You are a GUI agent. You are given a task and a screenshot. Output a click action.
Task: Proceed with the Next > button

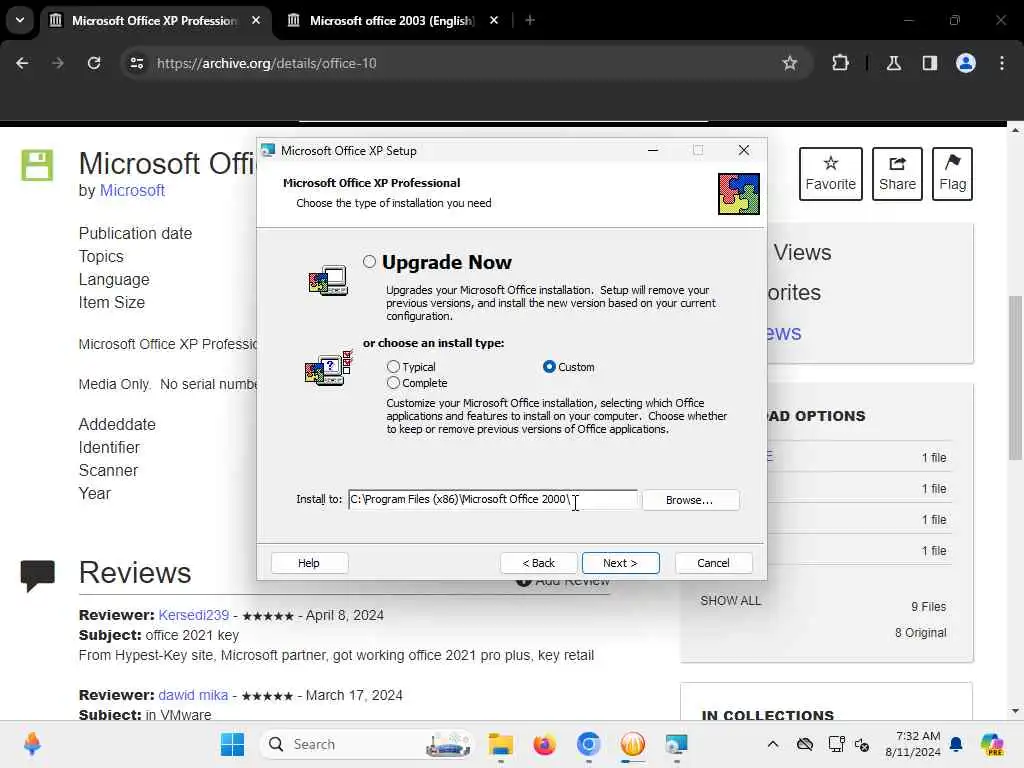[620, 563]
